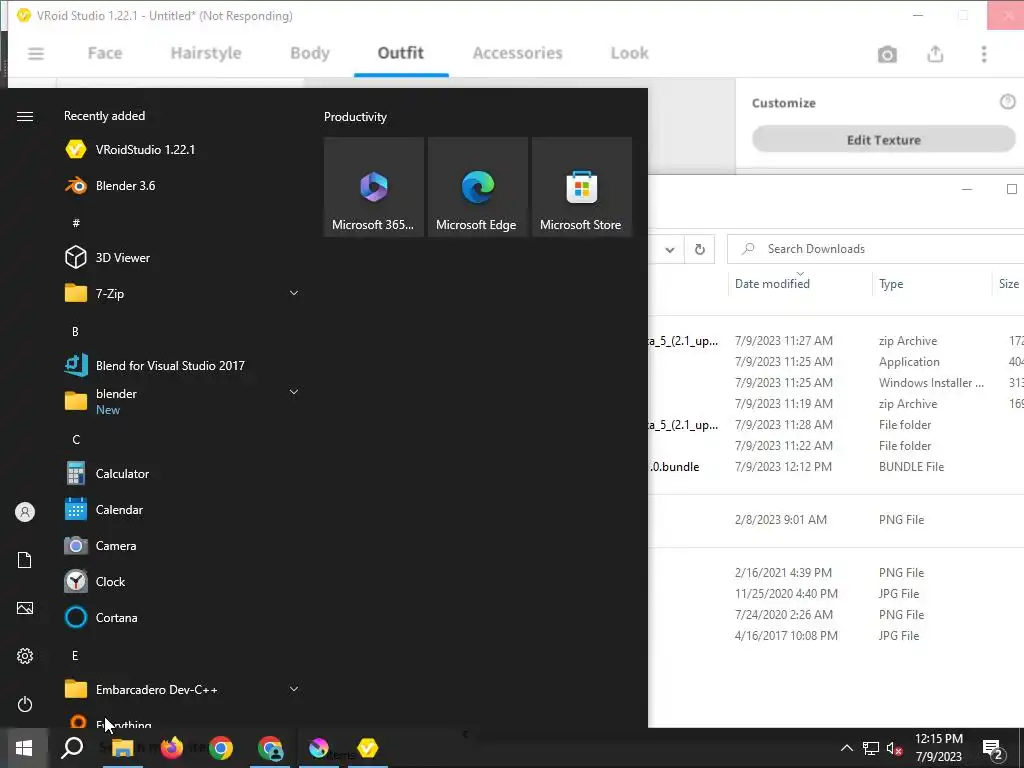The width and height of the screenshot is (1024, 768).
Task: Click the Windows Start button
Action: [24, 748]
